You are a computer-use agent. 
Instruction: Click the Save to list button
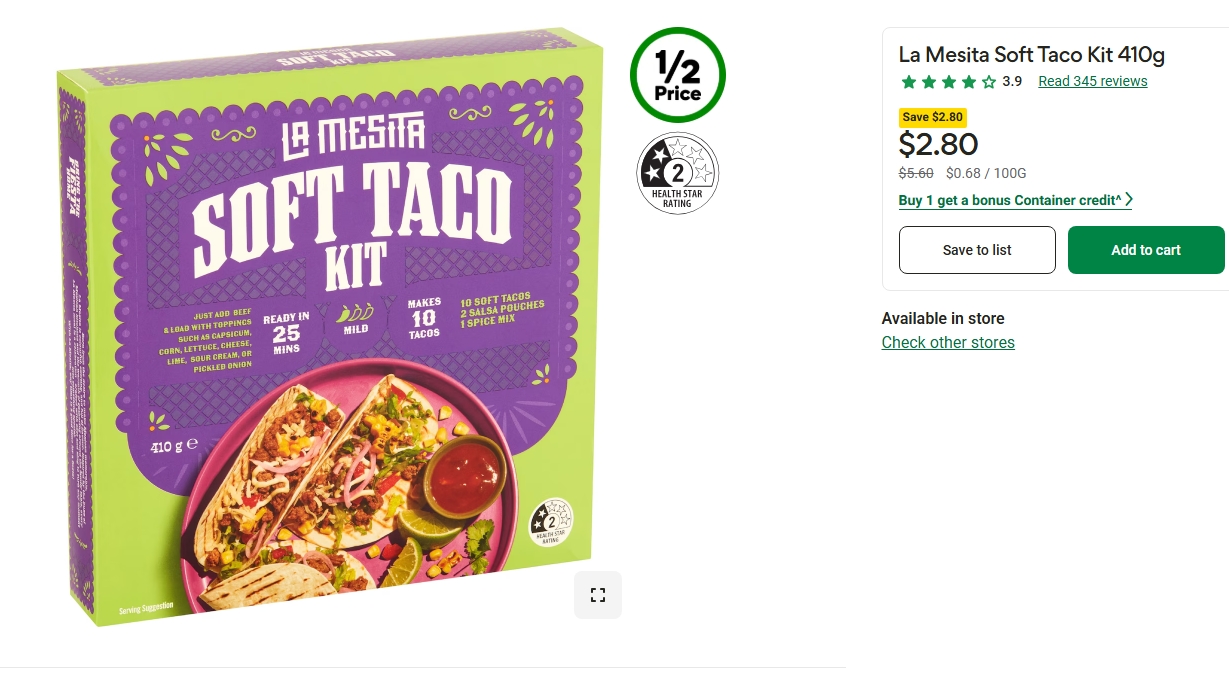[977, 250]
